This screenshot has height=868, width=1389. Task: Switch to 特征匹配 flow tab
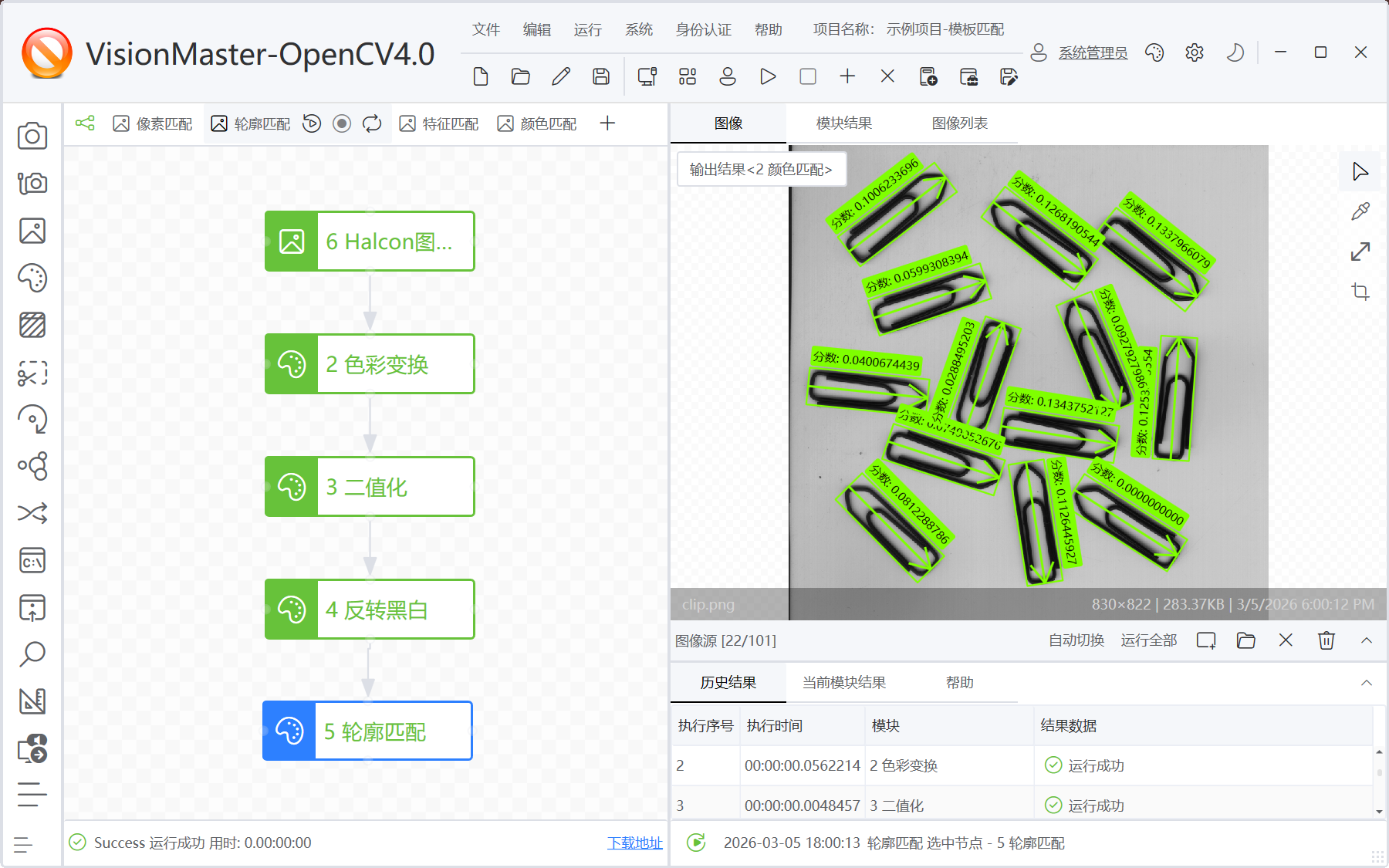click(x=439, y=123)
